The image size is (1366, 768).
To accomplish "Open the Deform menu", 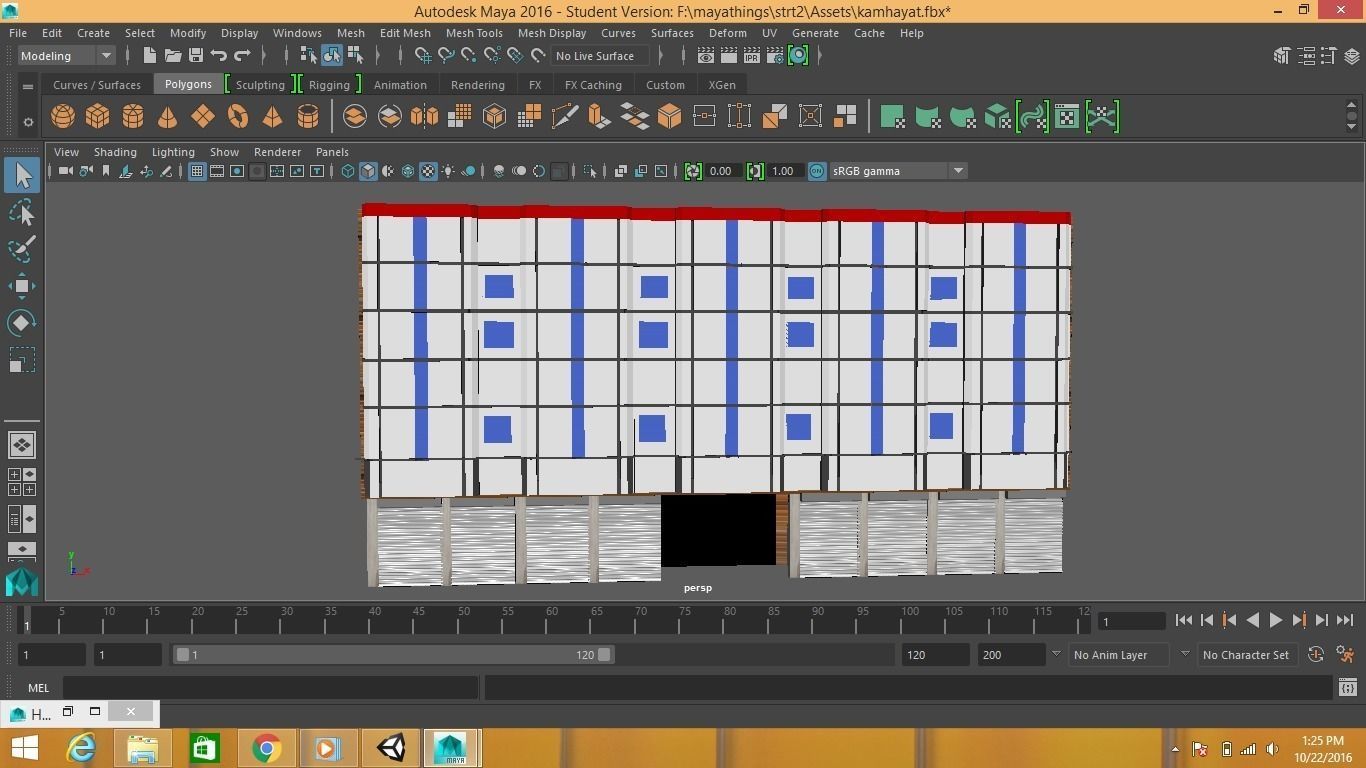I will 728,33.
